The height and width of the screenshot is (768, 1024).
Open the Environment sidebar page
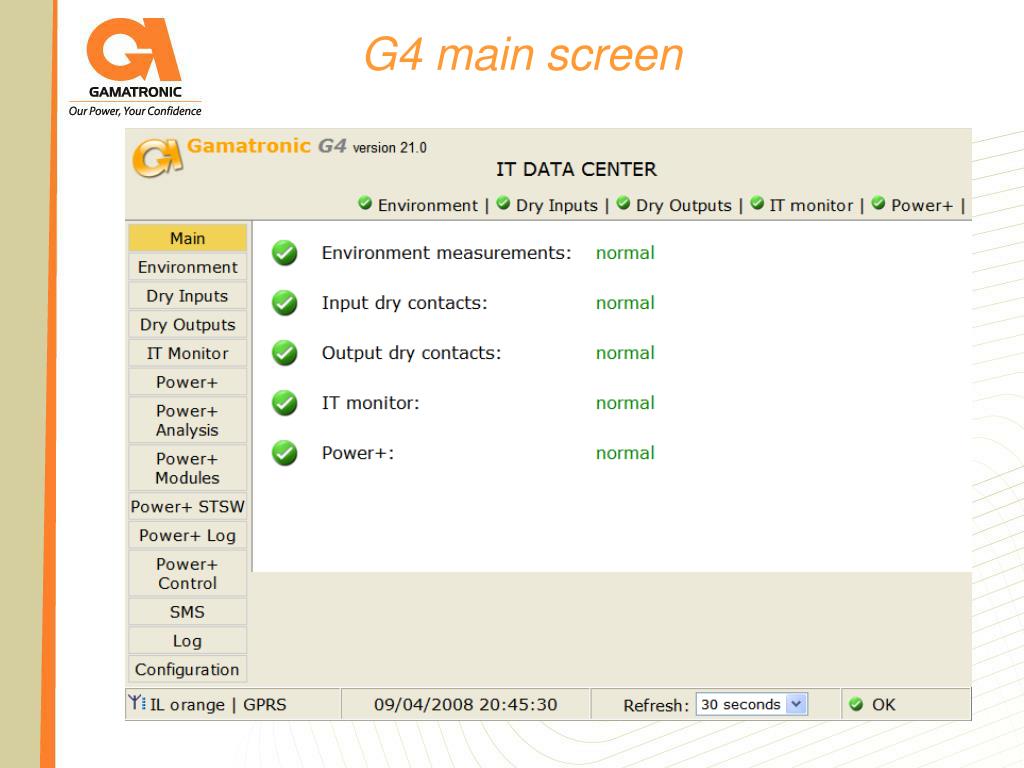[187, 267]
